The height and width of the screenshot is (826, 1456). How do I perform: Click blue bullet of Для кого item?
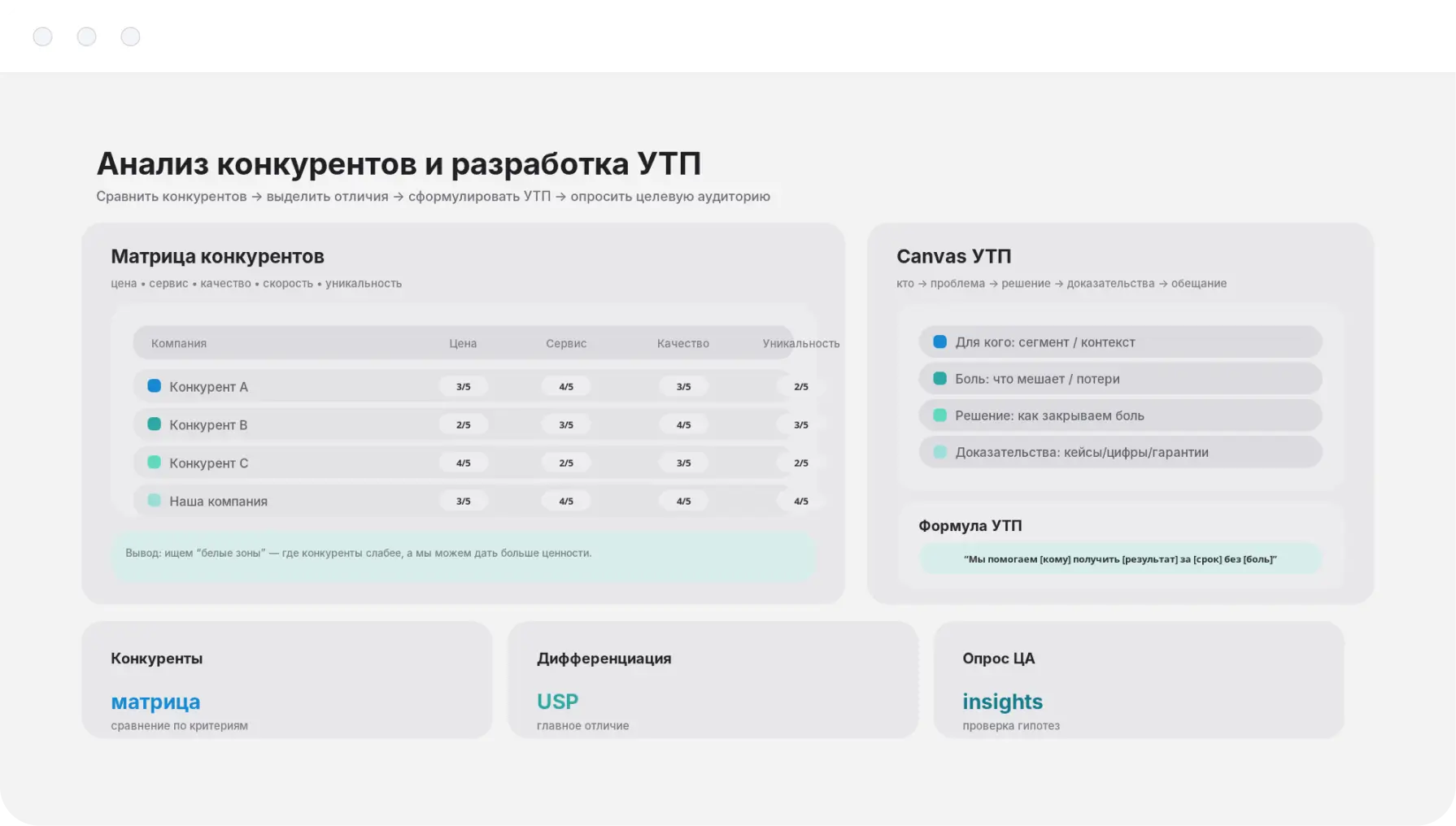tap(939, 342)
